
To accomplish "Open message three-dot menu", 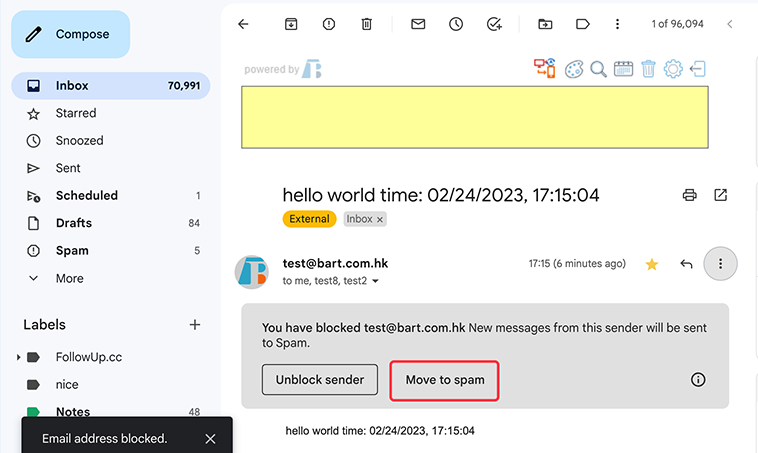I will tap(720, 263).
